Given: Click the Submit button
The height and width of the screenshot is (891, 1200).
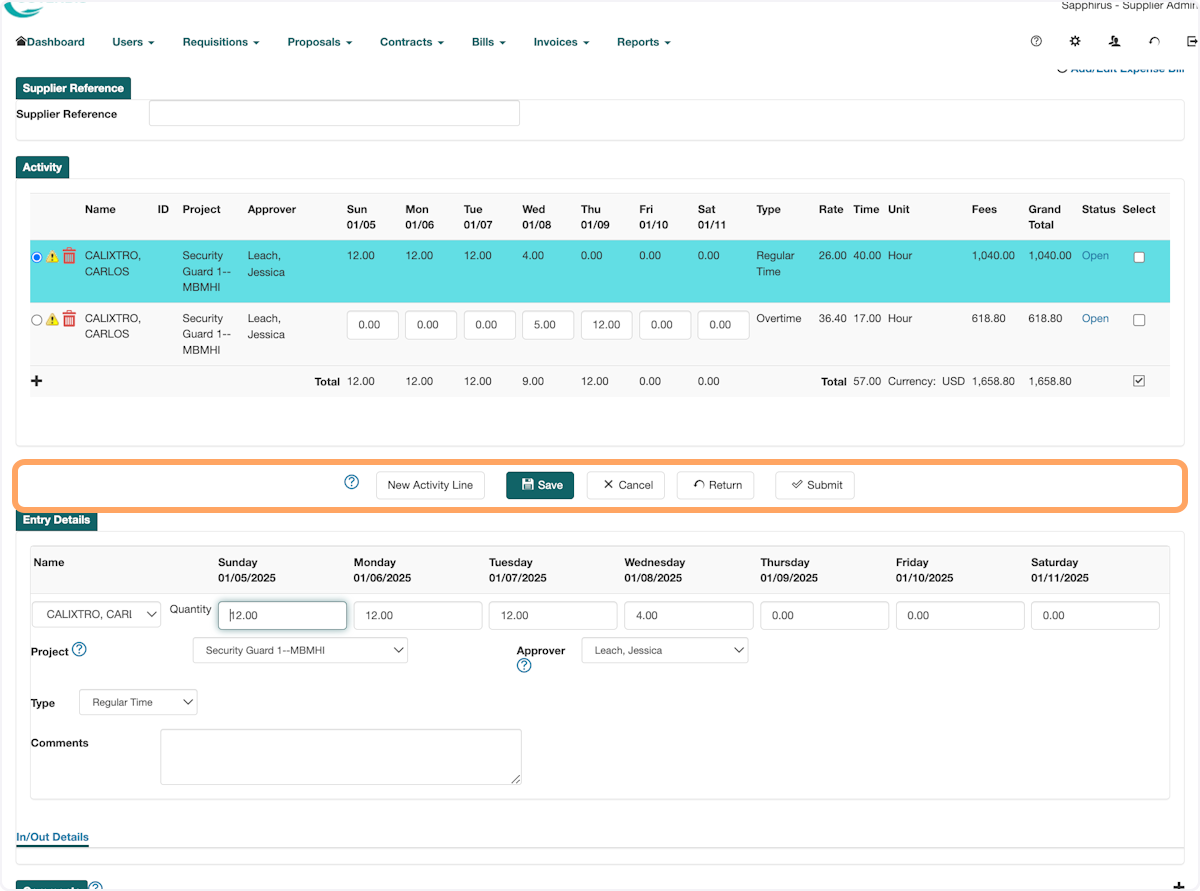Looking at the screenshot, I should pyautogui.click(x=815, y=485).
